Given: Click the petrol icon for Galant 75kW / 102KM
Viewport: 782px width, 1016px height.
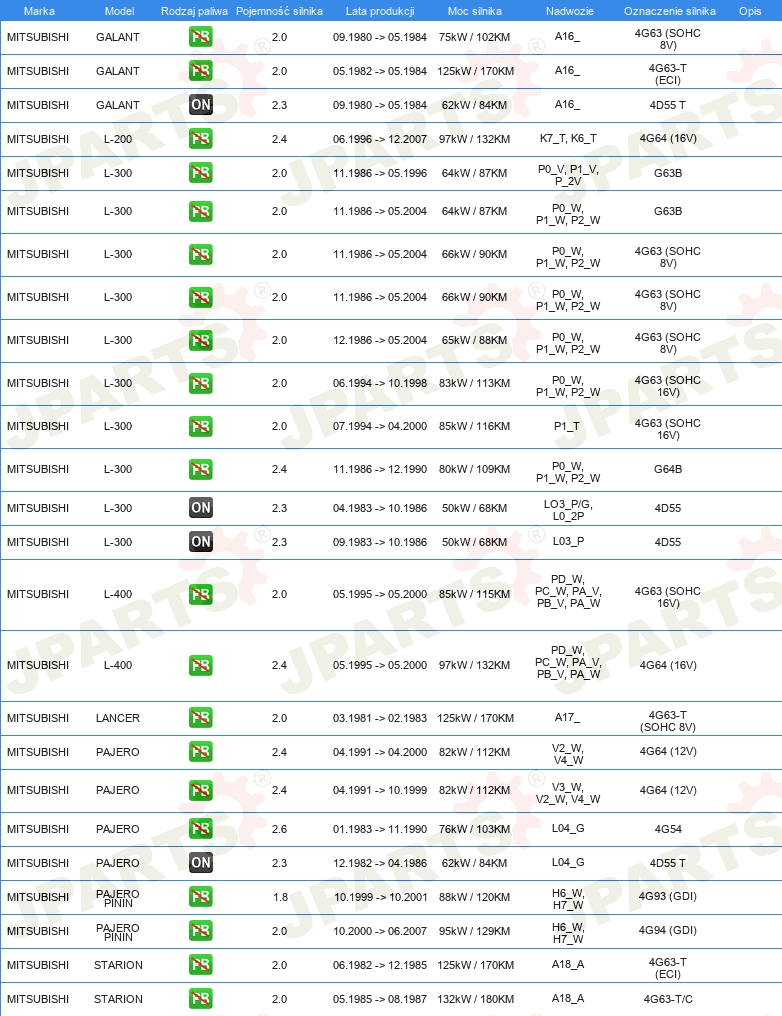Looking at the screenshot, I should tap(201, 37).
